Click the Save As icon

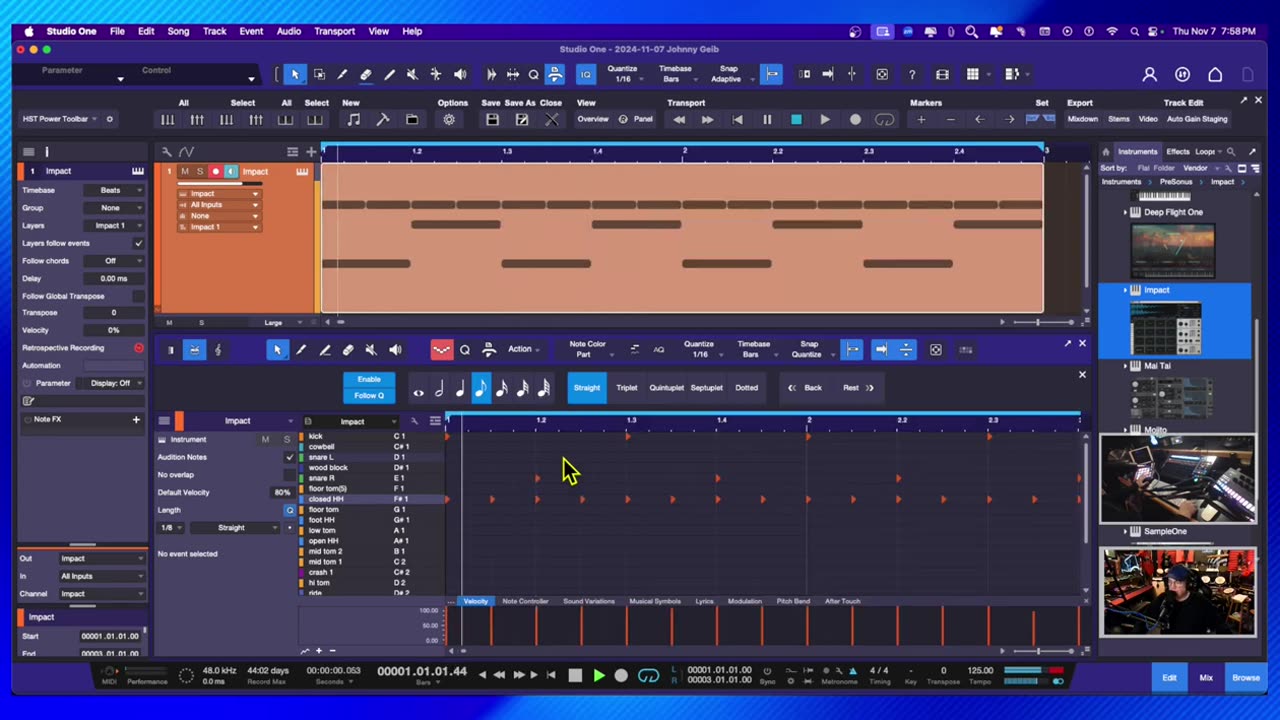pyautogui.click(x=521, y=119)
